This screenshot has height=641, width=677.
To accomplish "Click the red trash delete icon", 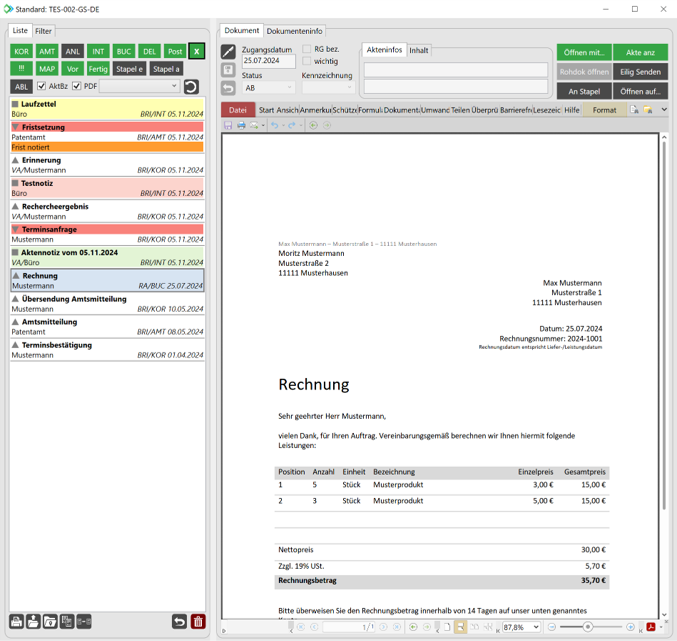I will [198, 621].
